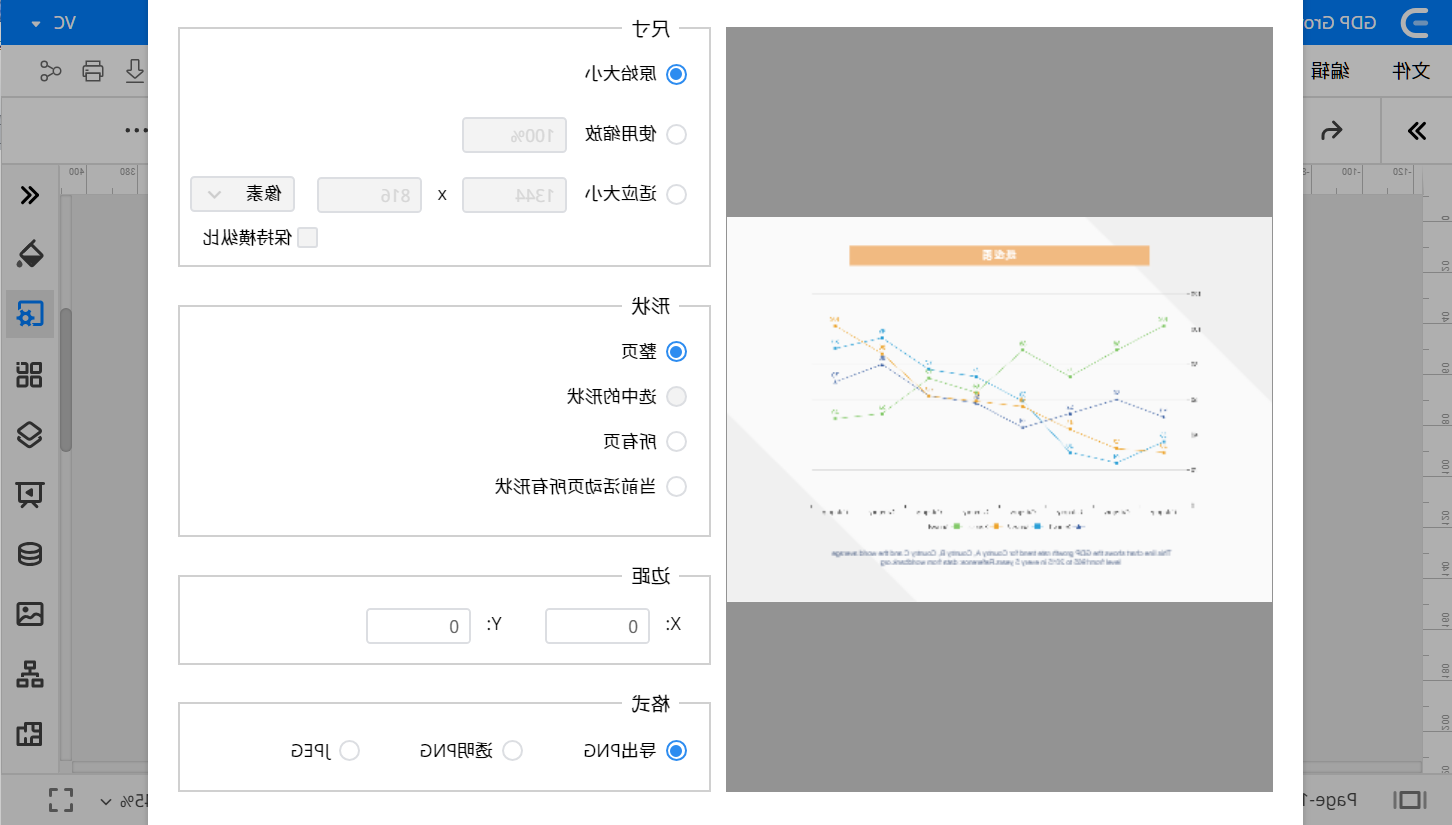This screenshot has width=1452, height=825.
Task: Open the highlighted page settings panel icon
Action: pos(30,314)
